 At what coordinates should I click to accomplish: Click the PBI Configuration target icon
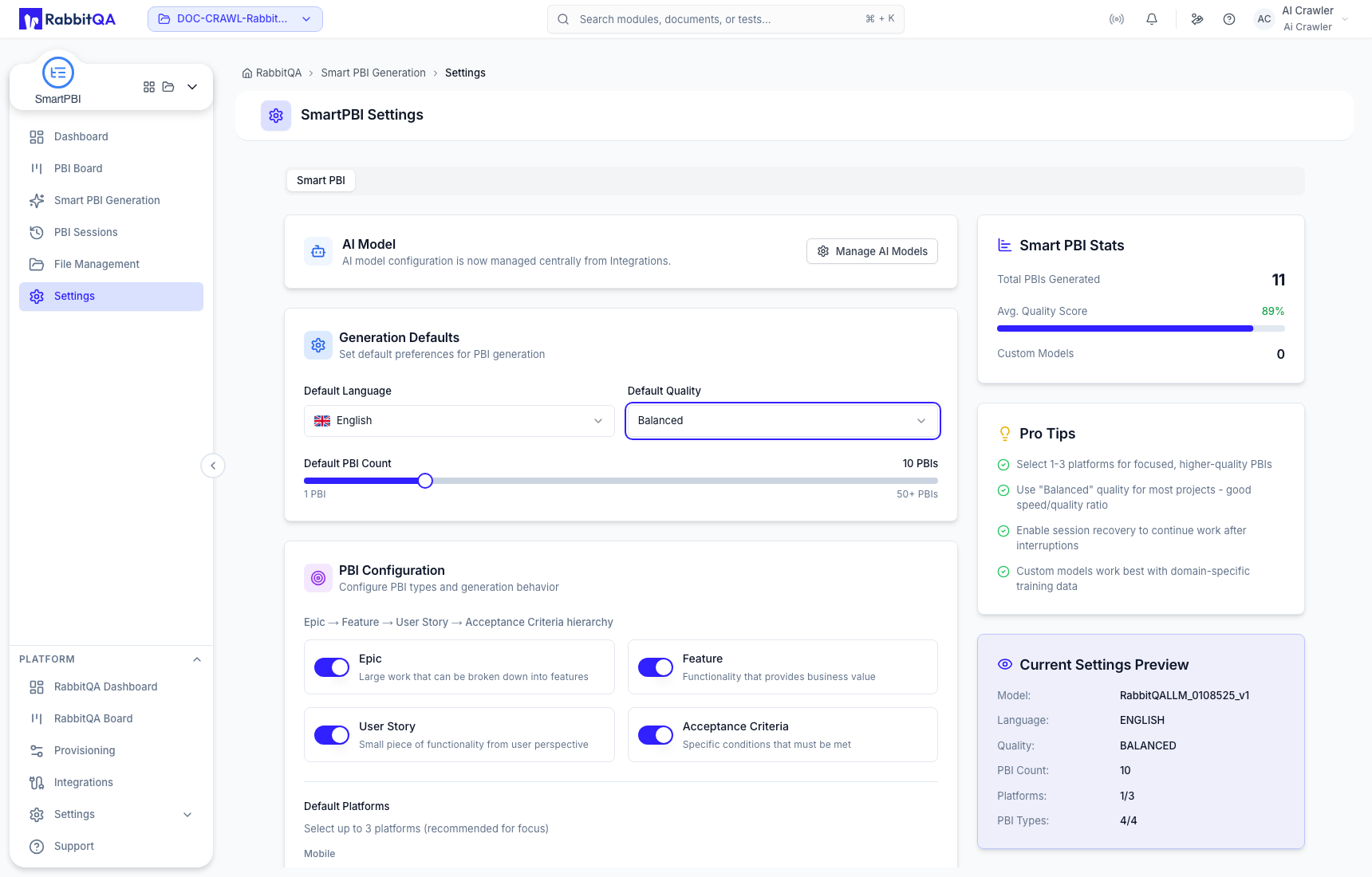coord(318,578)
